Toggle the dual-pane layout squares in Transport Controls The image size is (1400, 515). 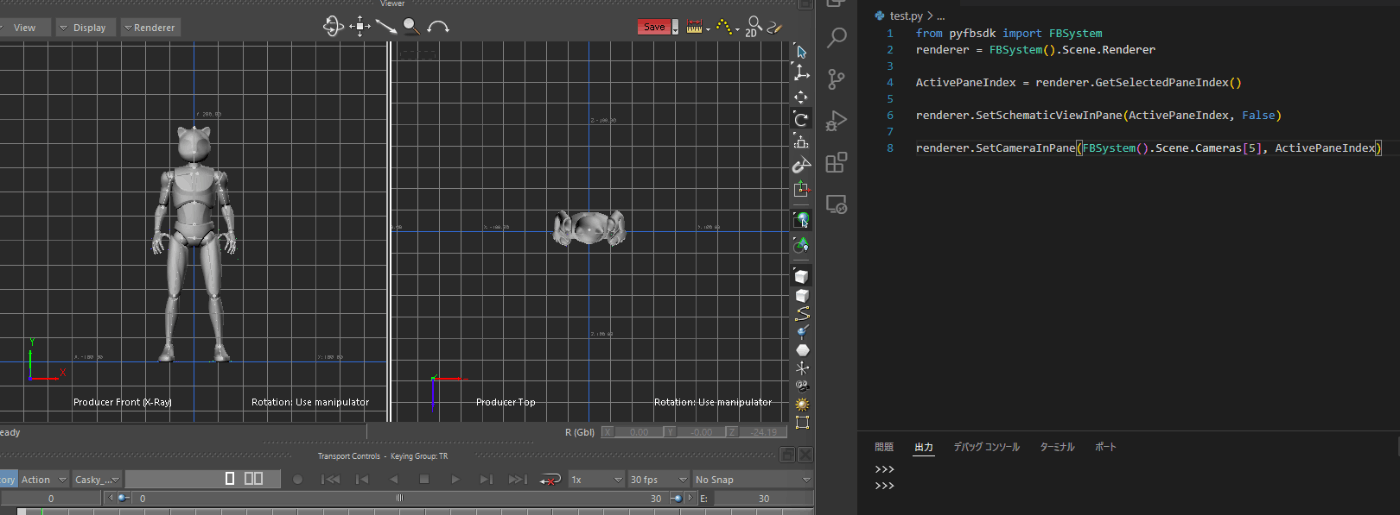pyautogui.click(x=254, y=479)
